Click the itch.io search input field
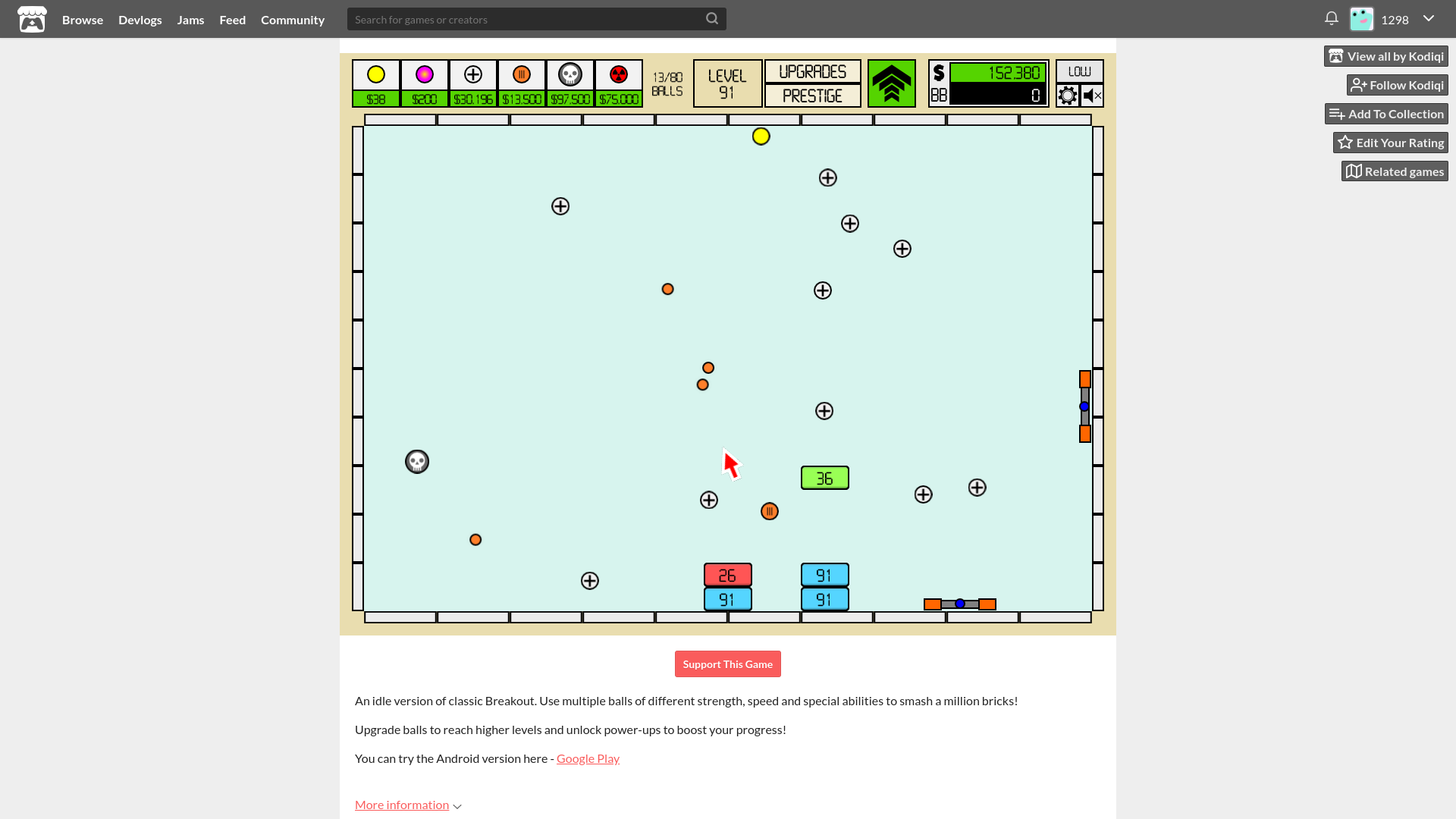This screenshot has height=819, width=1456. pos(537,19)
